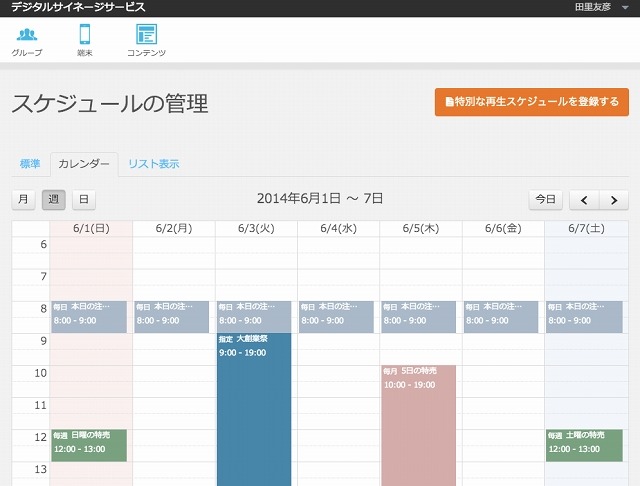Open the コンテンツ (Contents) icon
640x486 pixels.
[x=146, y=39]
